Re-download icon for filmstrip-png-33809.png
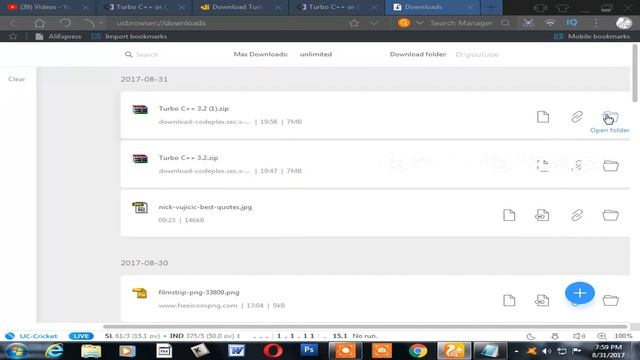 coord(542,300)
